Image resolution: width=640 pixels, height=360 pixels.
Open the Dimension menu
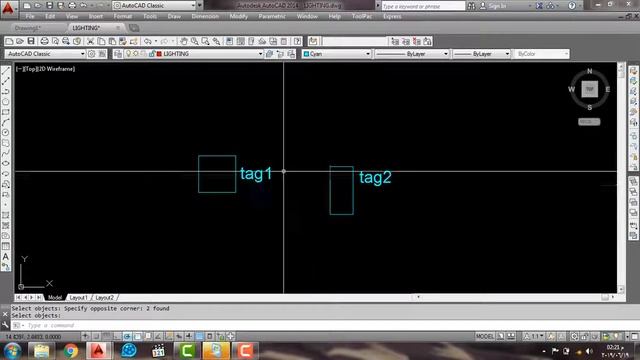click(x=205, y=16)
